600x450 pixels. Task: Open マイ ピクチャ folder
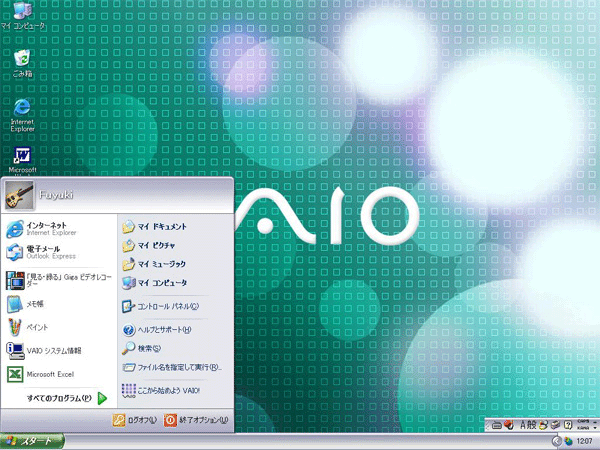148,245
